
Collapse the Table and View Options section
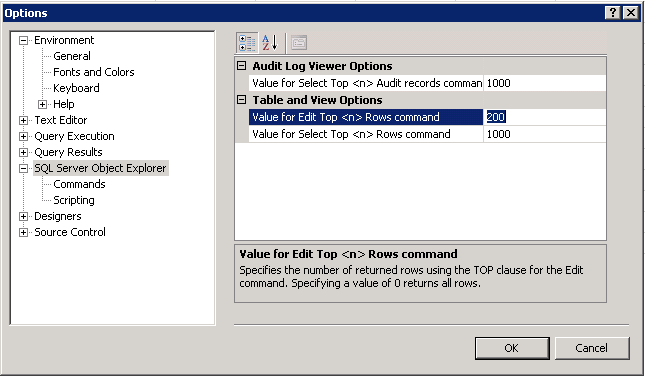click(242, 100)
